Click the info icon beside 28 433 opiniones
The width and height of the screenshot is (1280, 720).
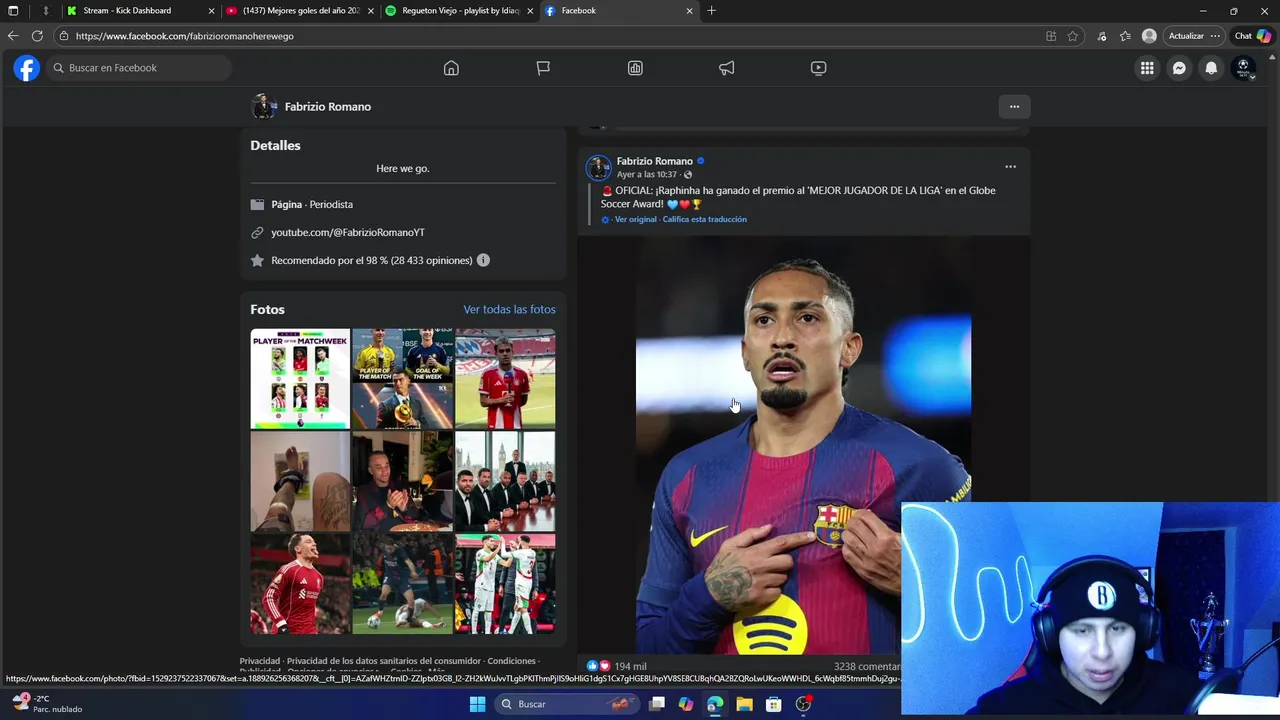483,260
